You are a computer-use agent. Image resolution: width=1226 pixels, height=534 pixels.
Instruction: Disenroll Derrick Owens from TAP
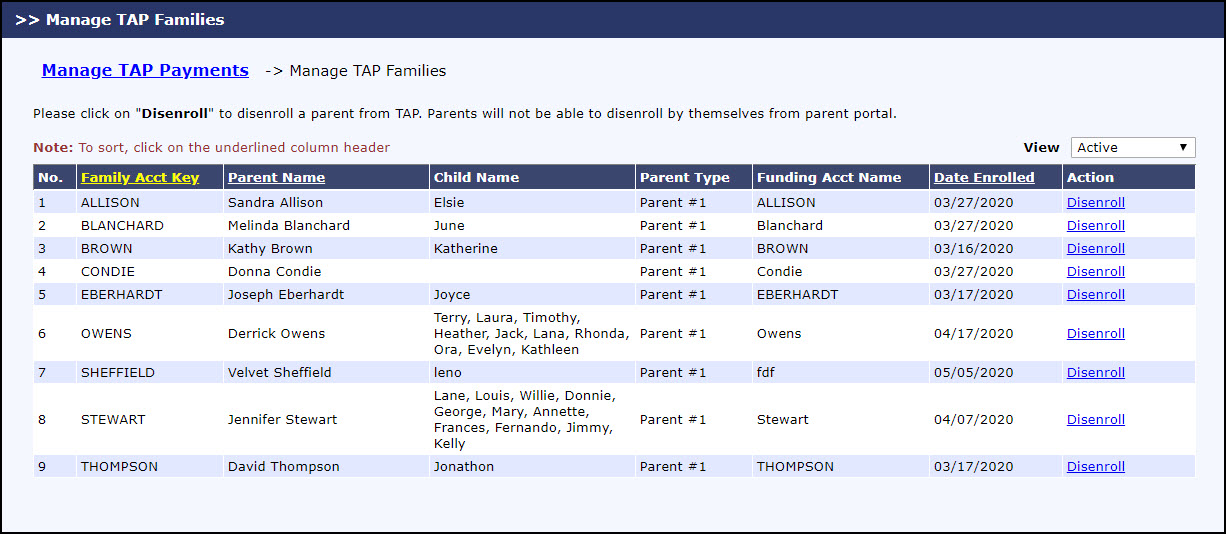[1095, 333]
